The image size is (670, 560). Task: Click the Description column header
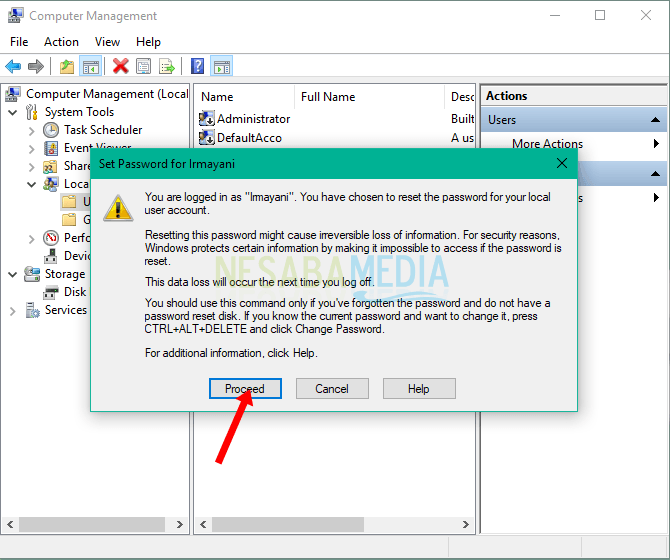(x=461, y=97)
